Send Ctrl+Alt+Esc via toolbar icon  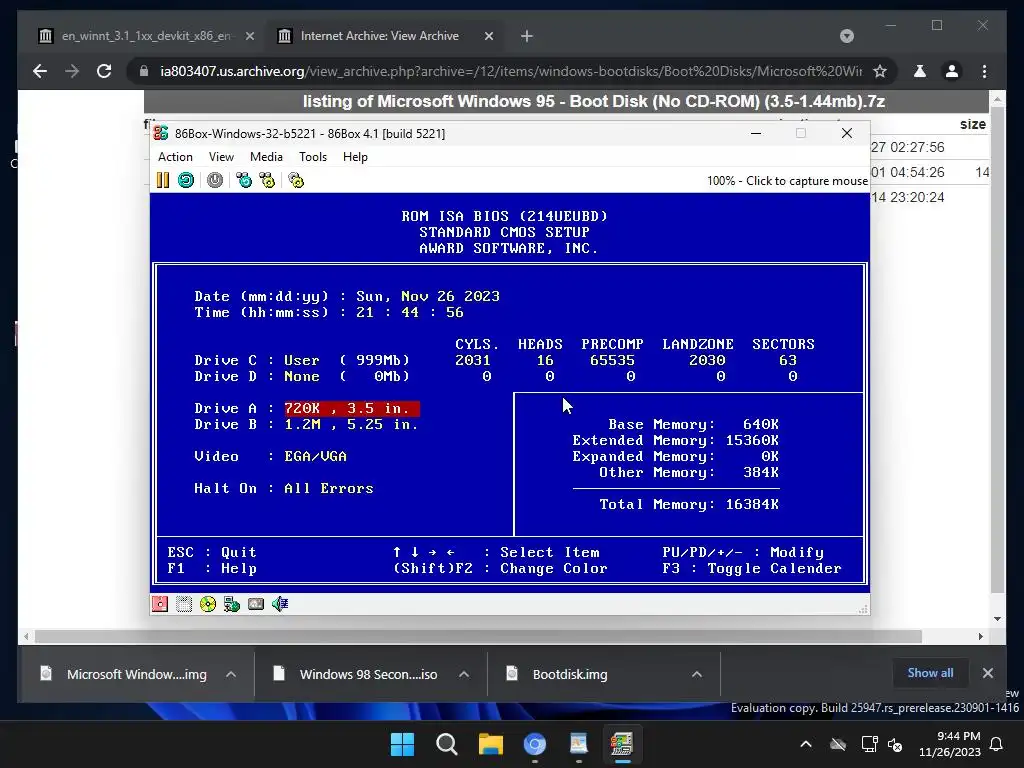click(x=267, y=180)
